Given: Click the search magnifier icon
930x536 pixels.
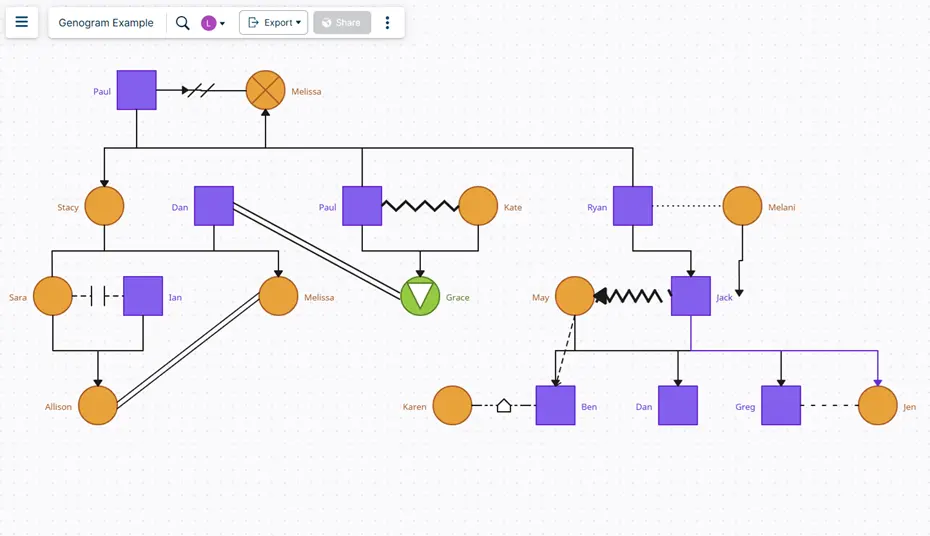Looking at the screenshot, I should coord(182,23).
